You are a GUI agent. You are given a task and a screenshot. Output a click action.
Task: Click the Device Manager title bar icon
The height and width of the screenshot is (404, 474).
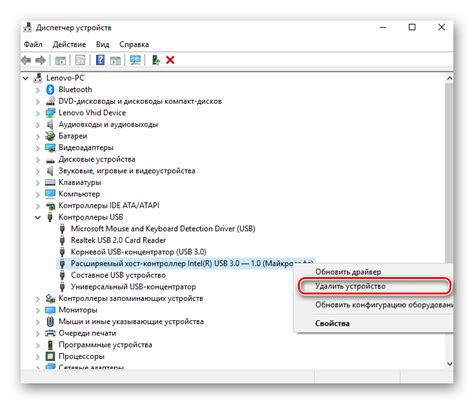(27, 27)
